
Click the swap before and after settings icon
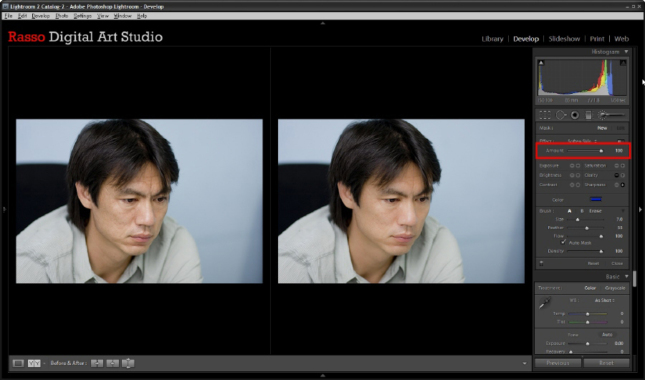[x=128, y=363]
